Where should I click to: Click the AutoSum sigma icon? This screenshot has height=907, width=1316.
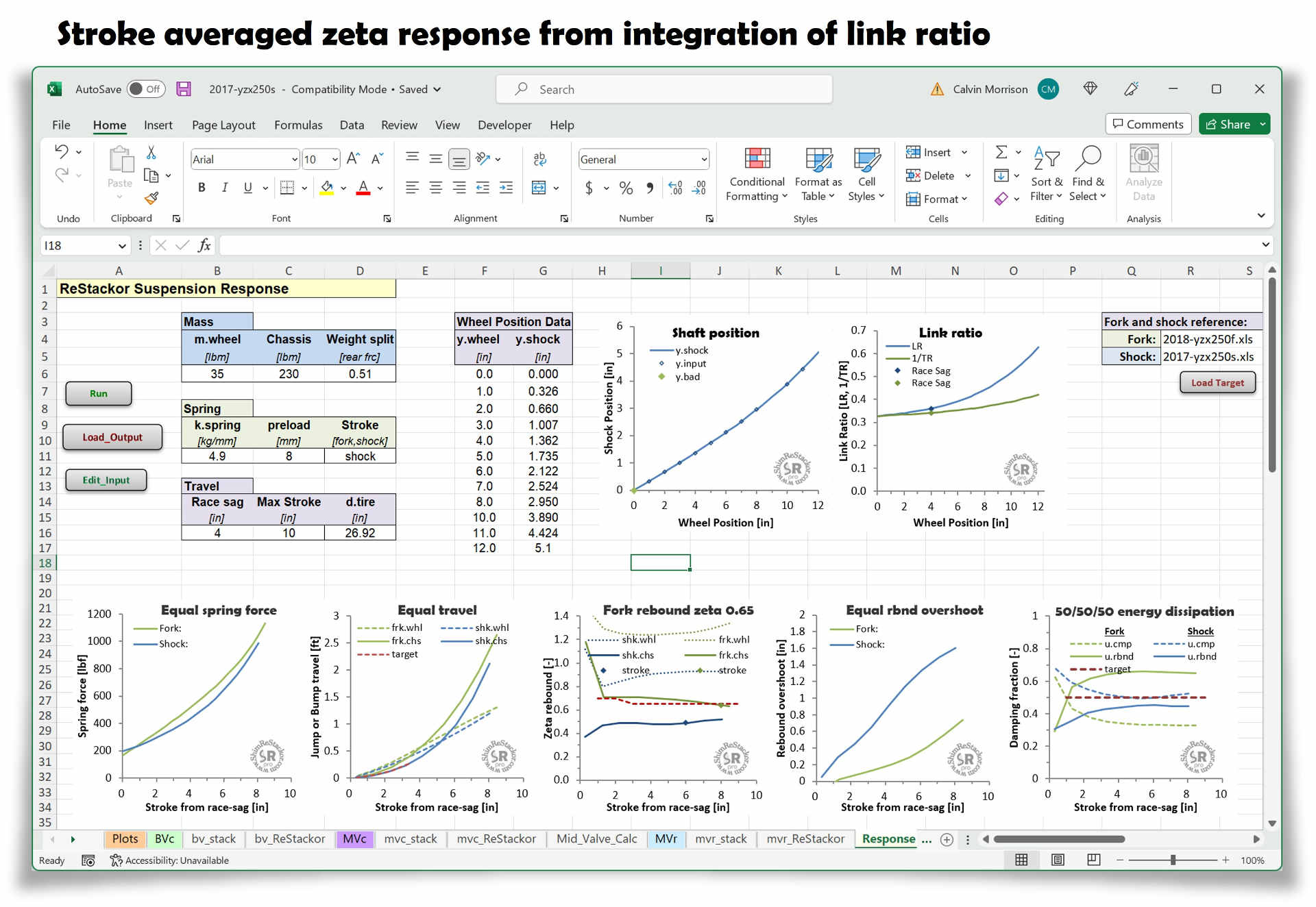[1001, 152]
